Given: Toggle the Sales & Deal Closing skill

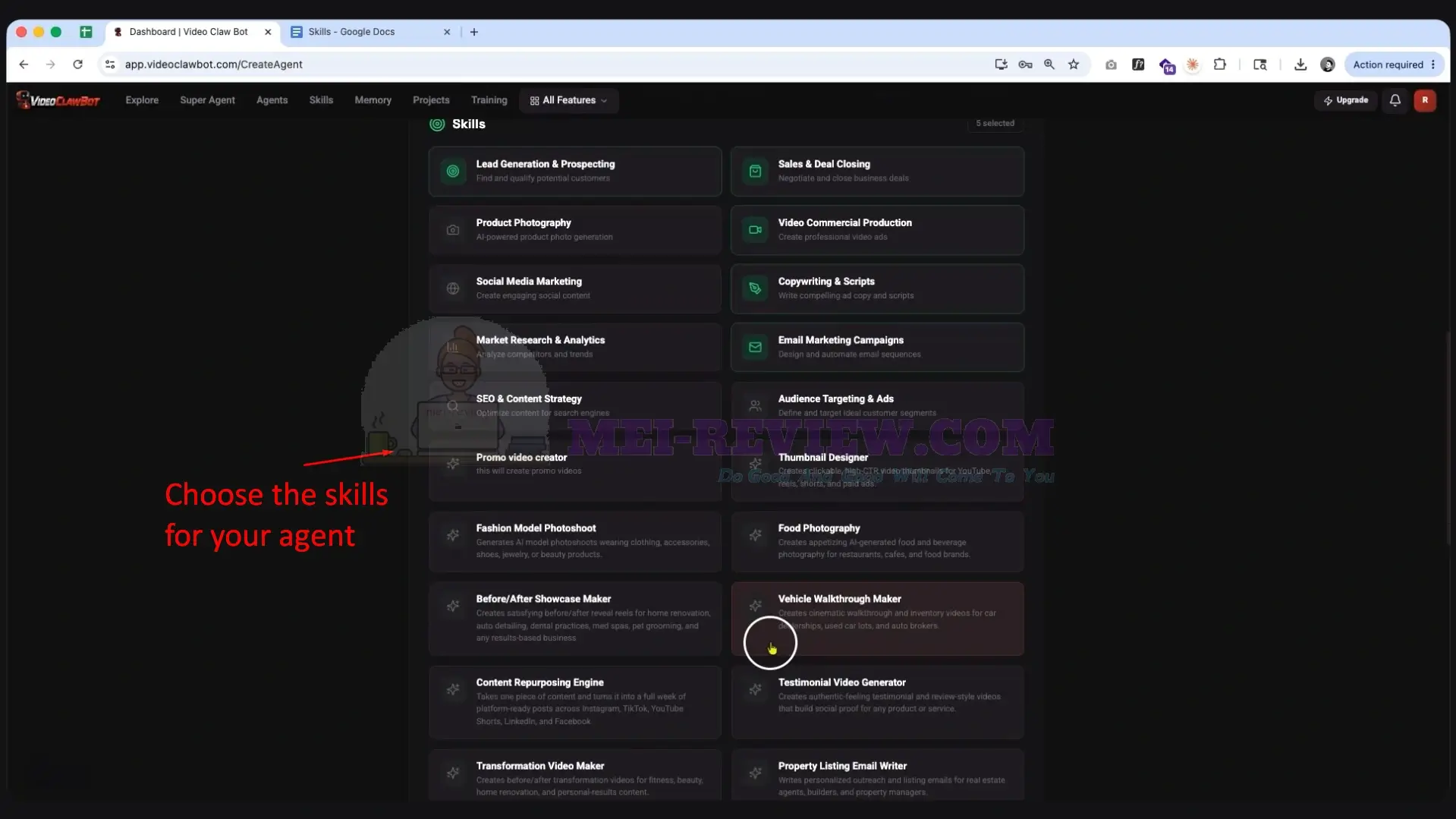Looking at the screenshot, I should [x=876, y=172].
